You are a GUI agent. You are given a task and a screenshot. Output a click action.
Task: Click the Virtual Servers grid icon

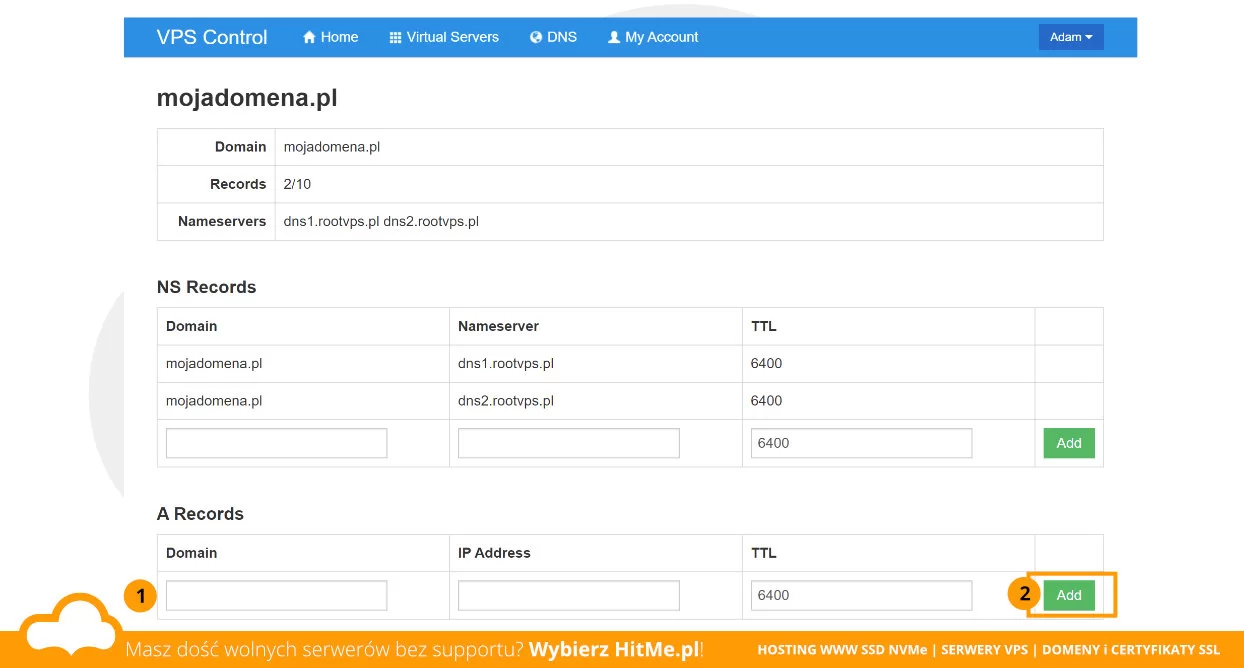tap(395, 37)
